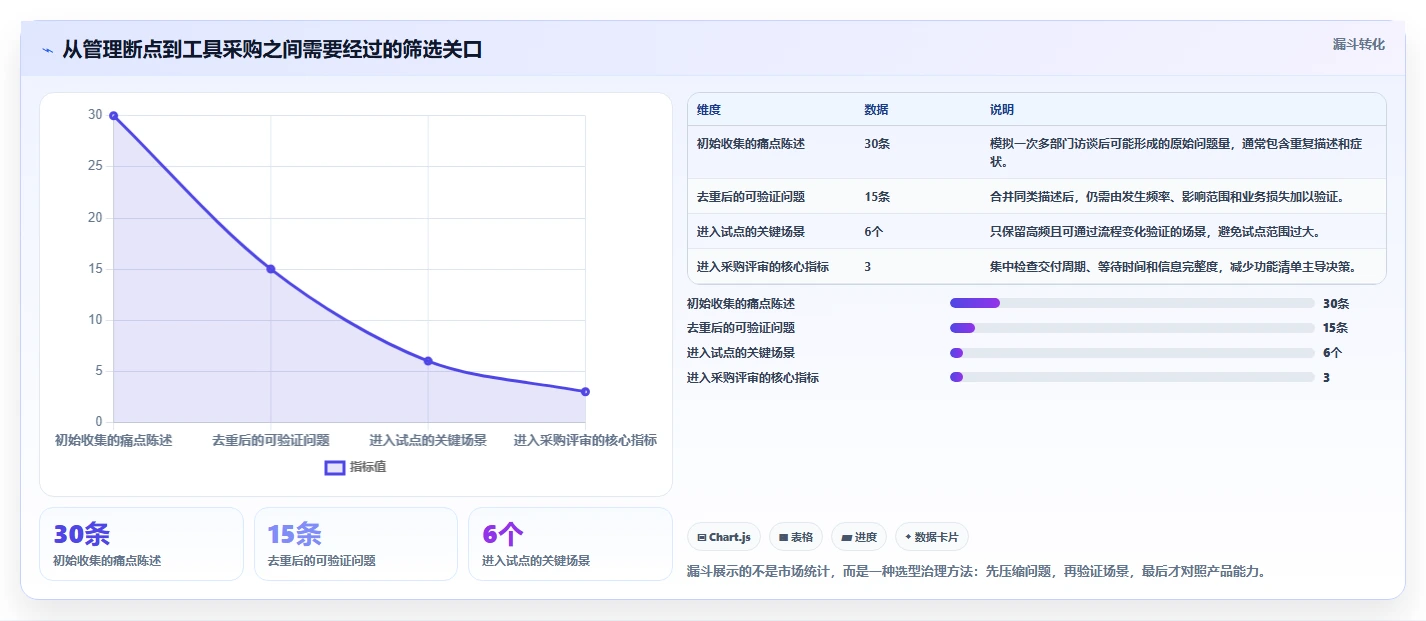
Task: Click the 数据 table column header
Action: (876, 110)
